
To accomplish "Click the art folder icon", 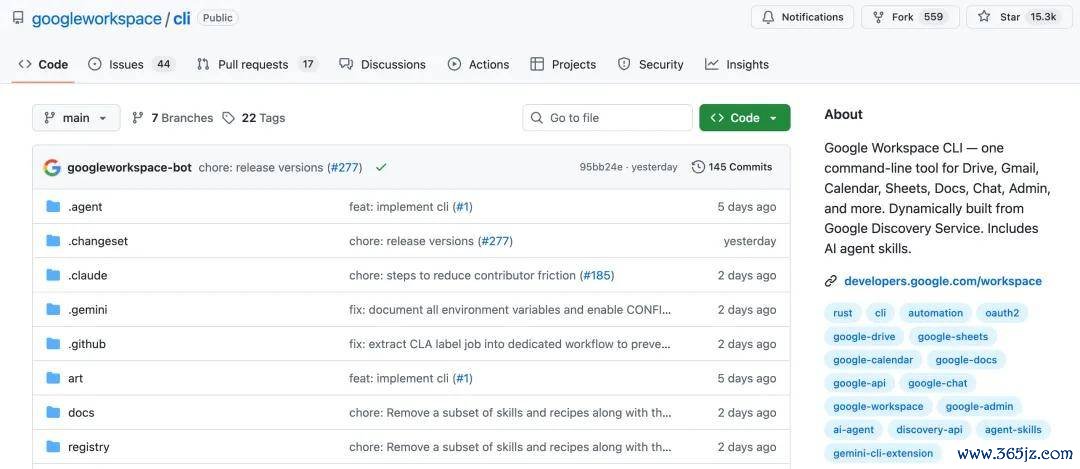I will (x=53, y=378).
